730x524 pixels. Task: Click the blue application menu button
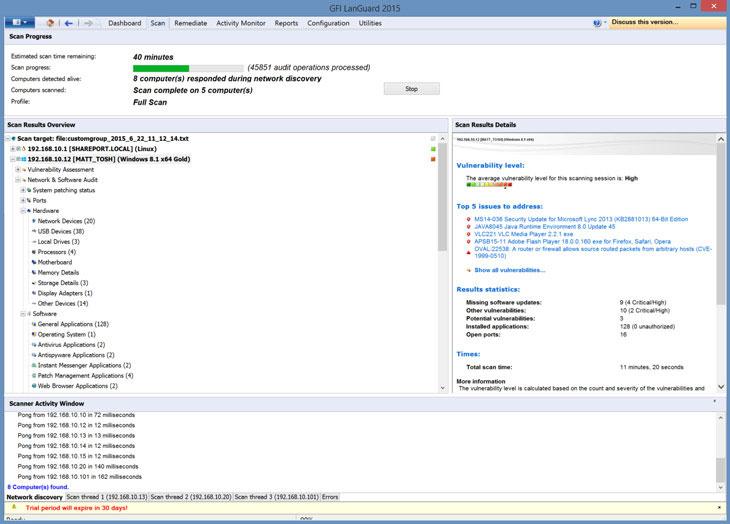point(19,22)
